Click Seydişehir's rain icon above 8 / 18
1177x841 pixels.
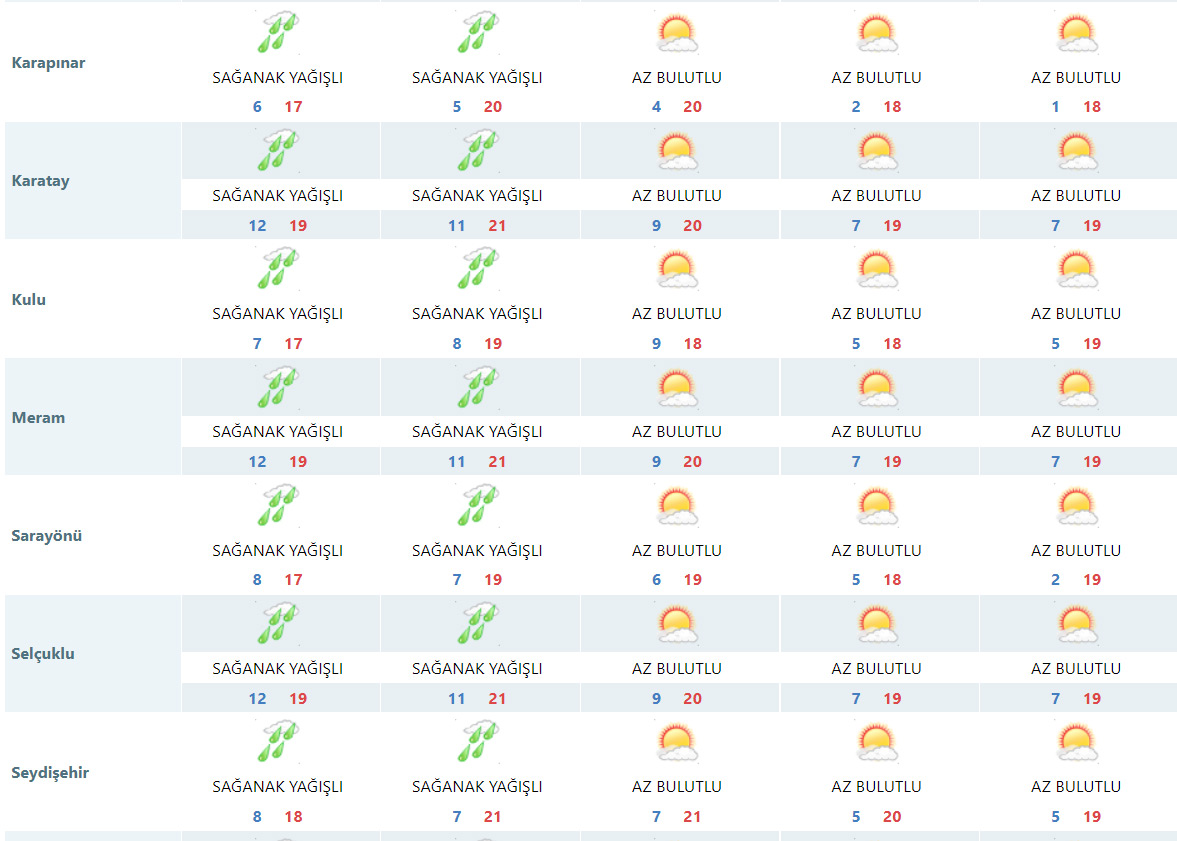click(x=277, y=742)
